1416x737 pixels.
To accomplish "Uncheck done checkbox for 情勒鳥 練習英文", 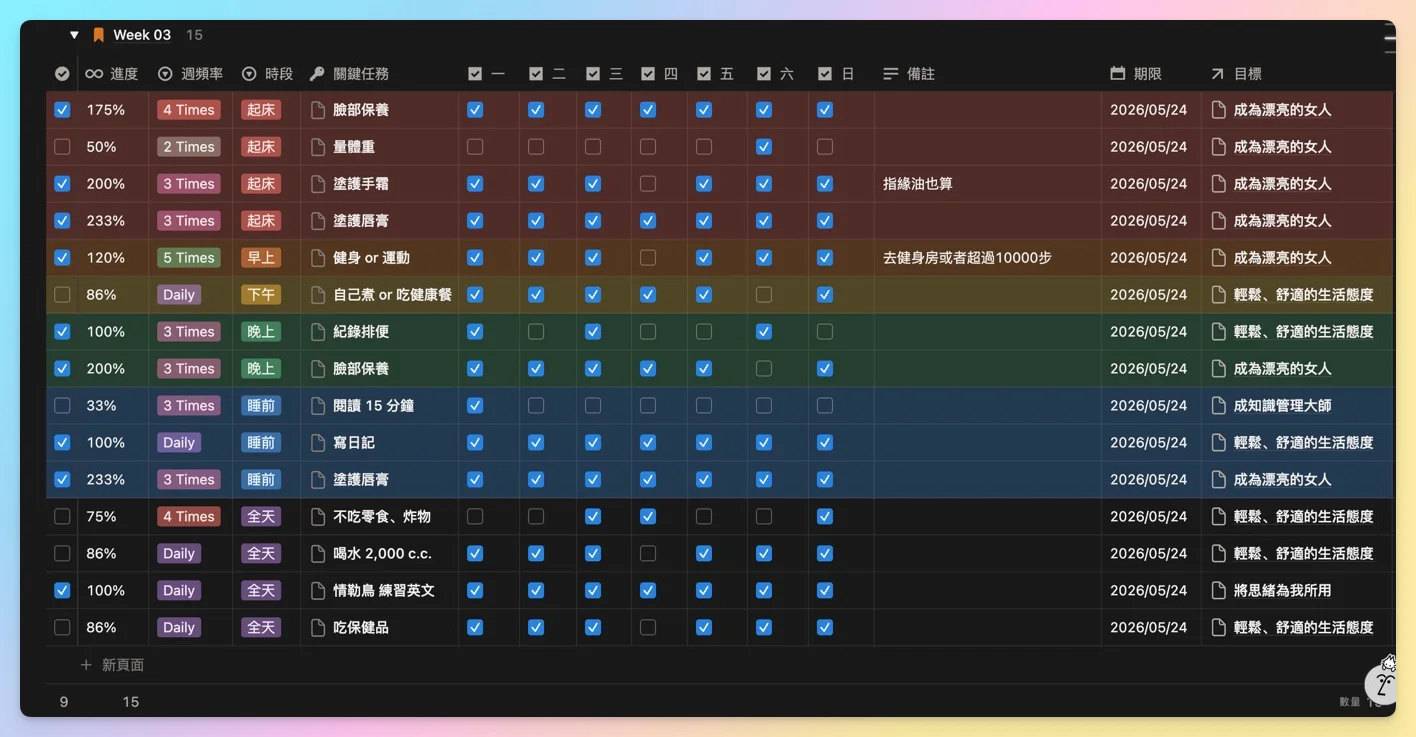I will coord(62,591).
